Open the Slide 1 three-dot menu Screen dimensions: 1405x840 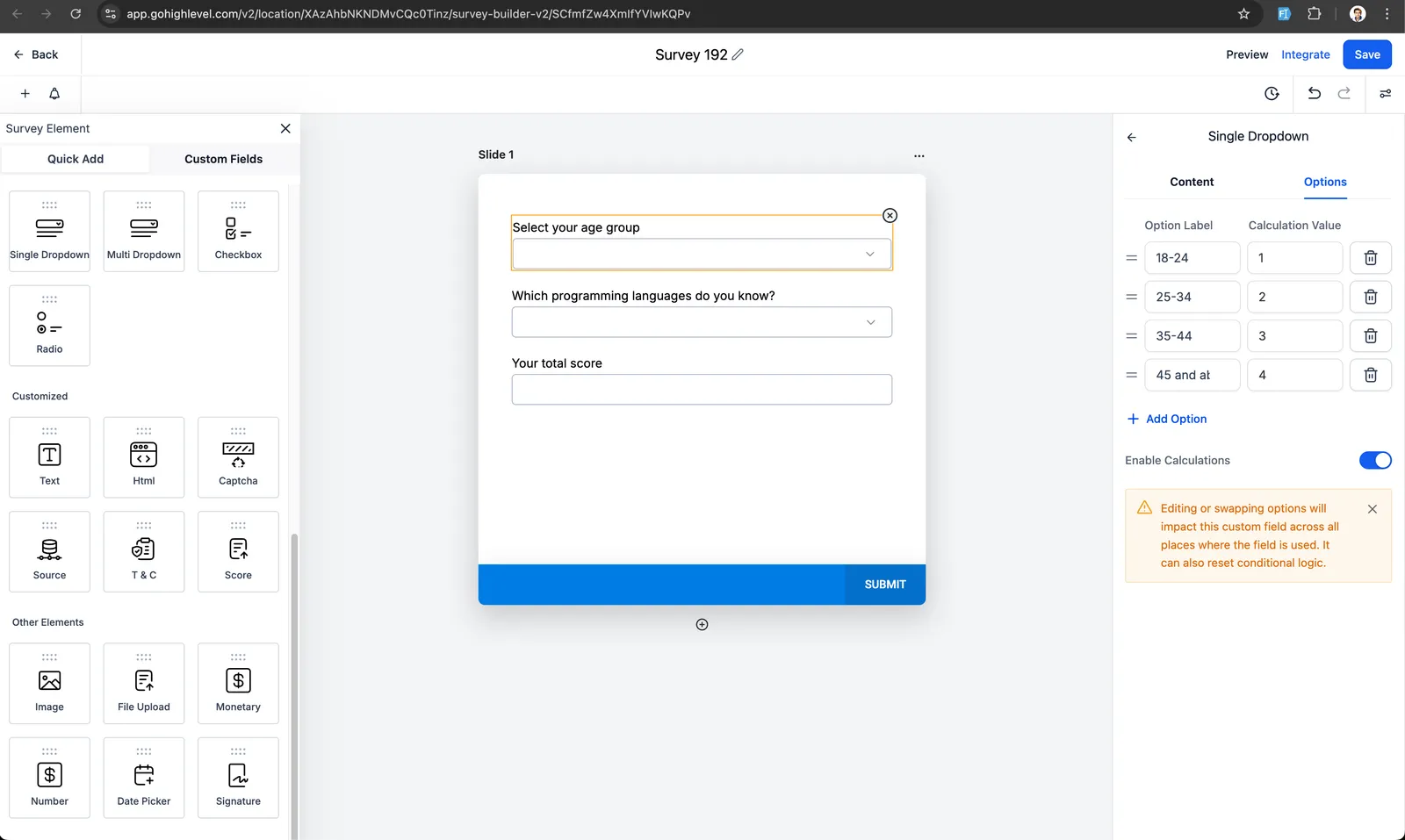click(919, 156)
